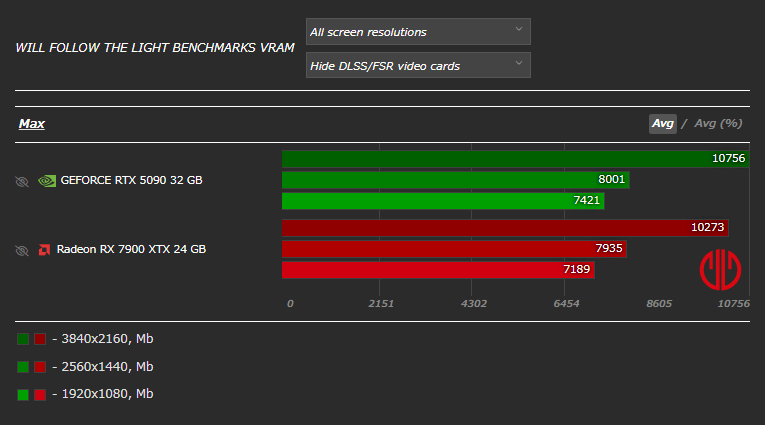Viewport: 765px width, 425px height.
Task: Click the axis label 4302
Action: click(474, 304)
